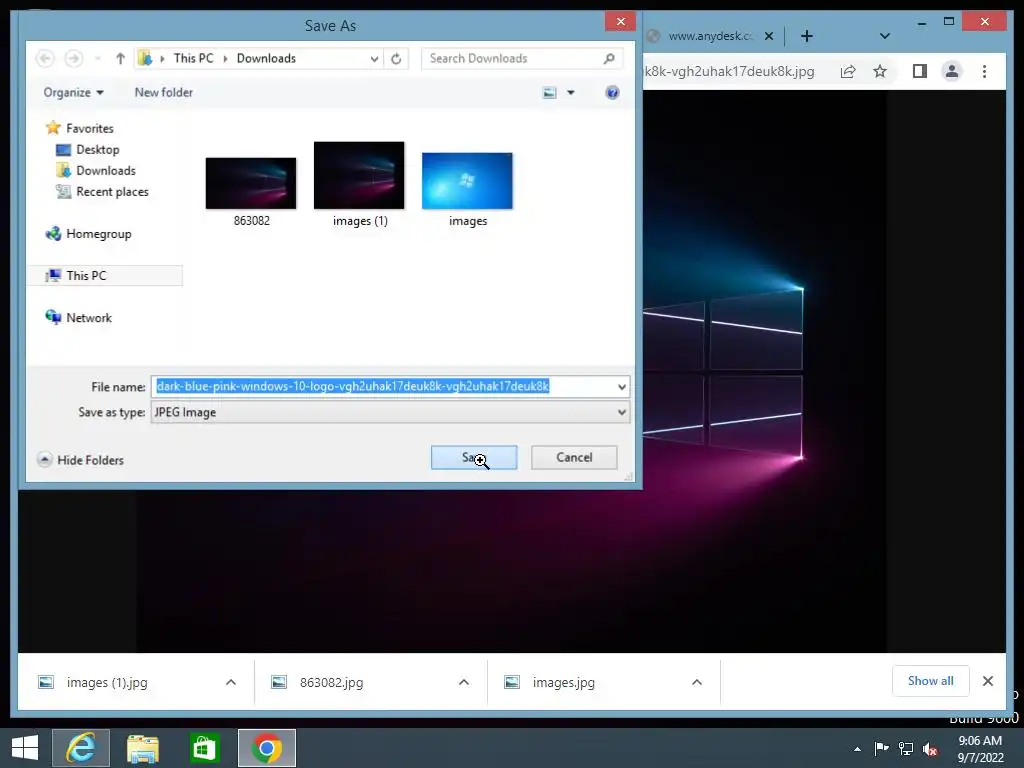
Task: Cancel the Save As dialog
Action: (x=574, y=458)
